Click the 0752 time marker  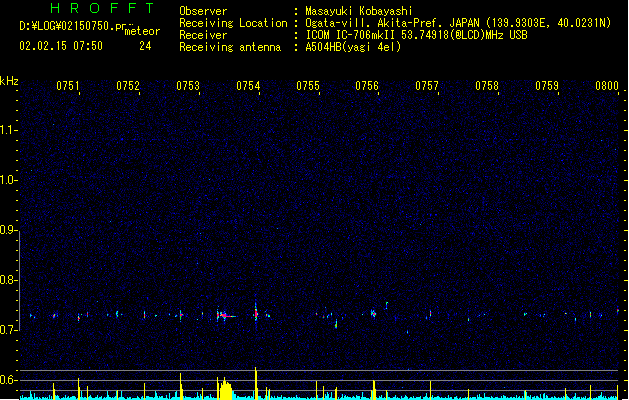128,86
